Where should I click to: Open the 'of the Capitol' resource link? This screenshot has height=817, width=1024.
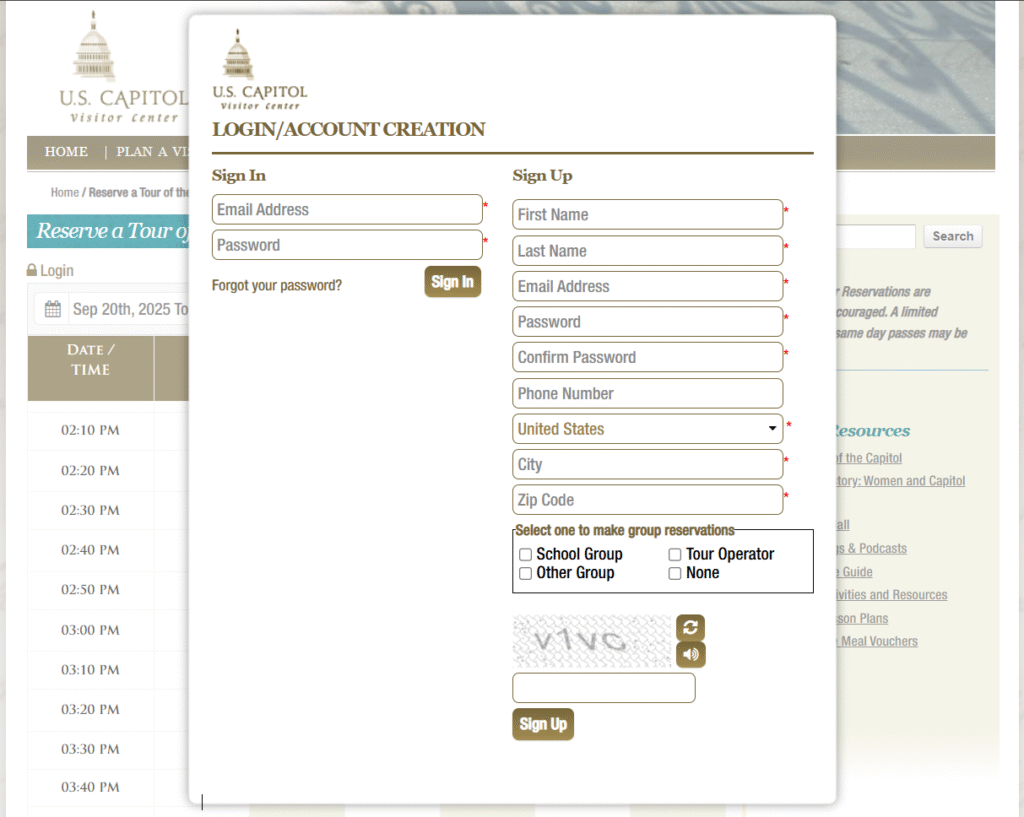(869, 458)
